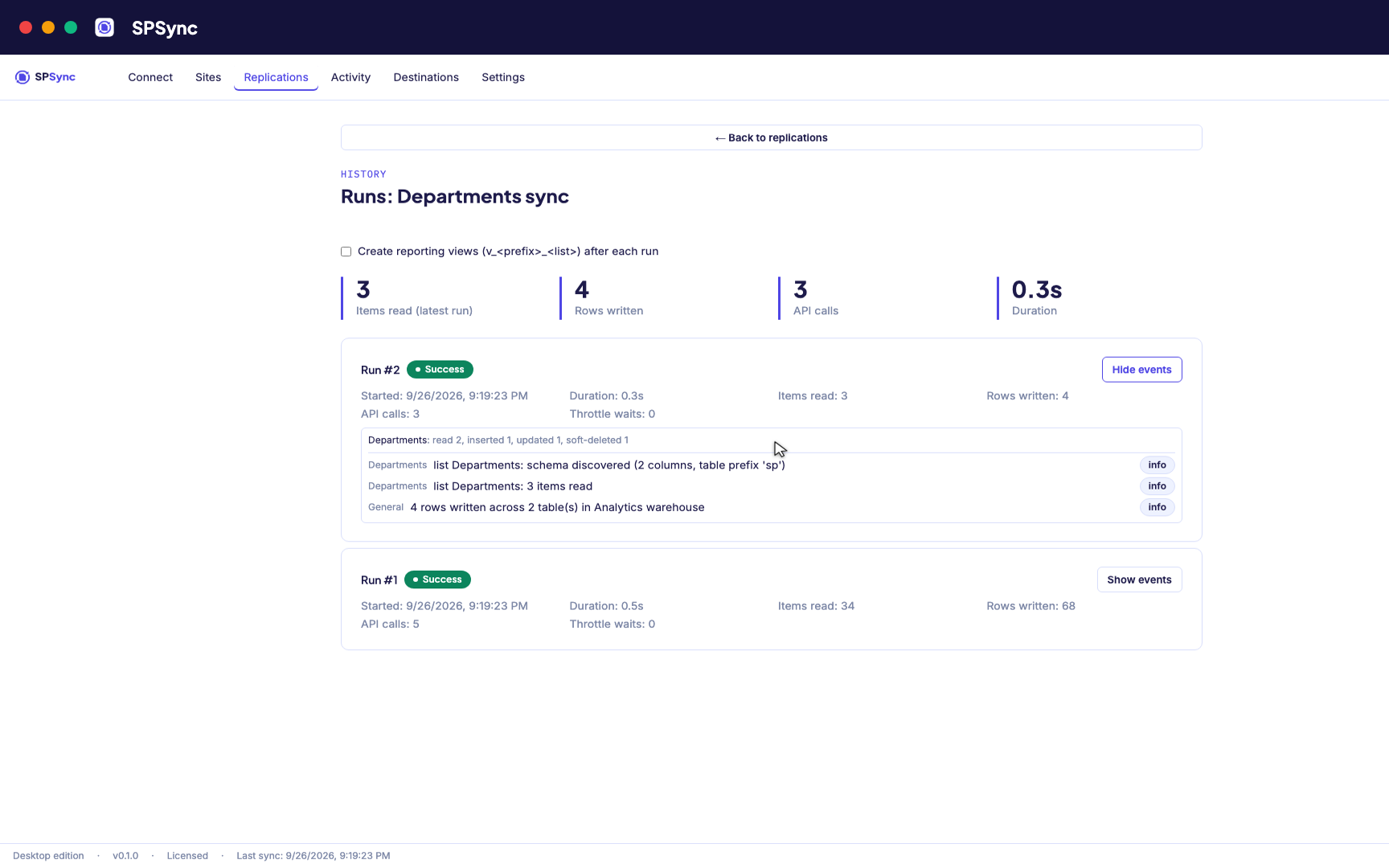The width and height of the screenshot is (1389, 868).
Task: Go back to replications
Action: (x=772, y=137)
